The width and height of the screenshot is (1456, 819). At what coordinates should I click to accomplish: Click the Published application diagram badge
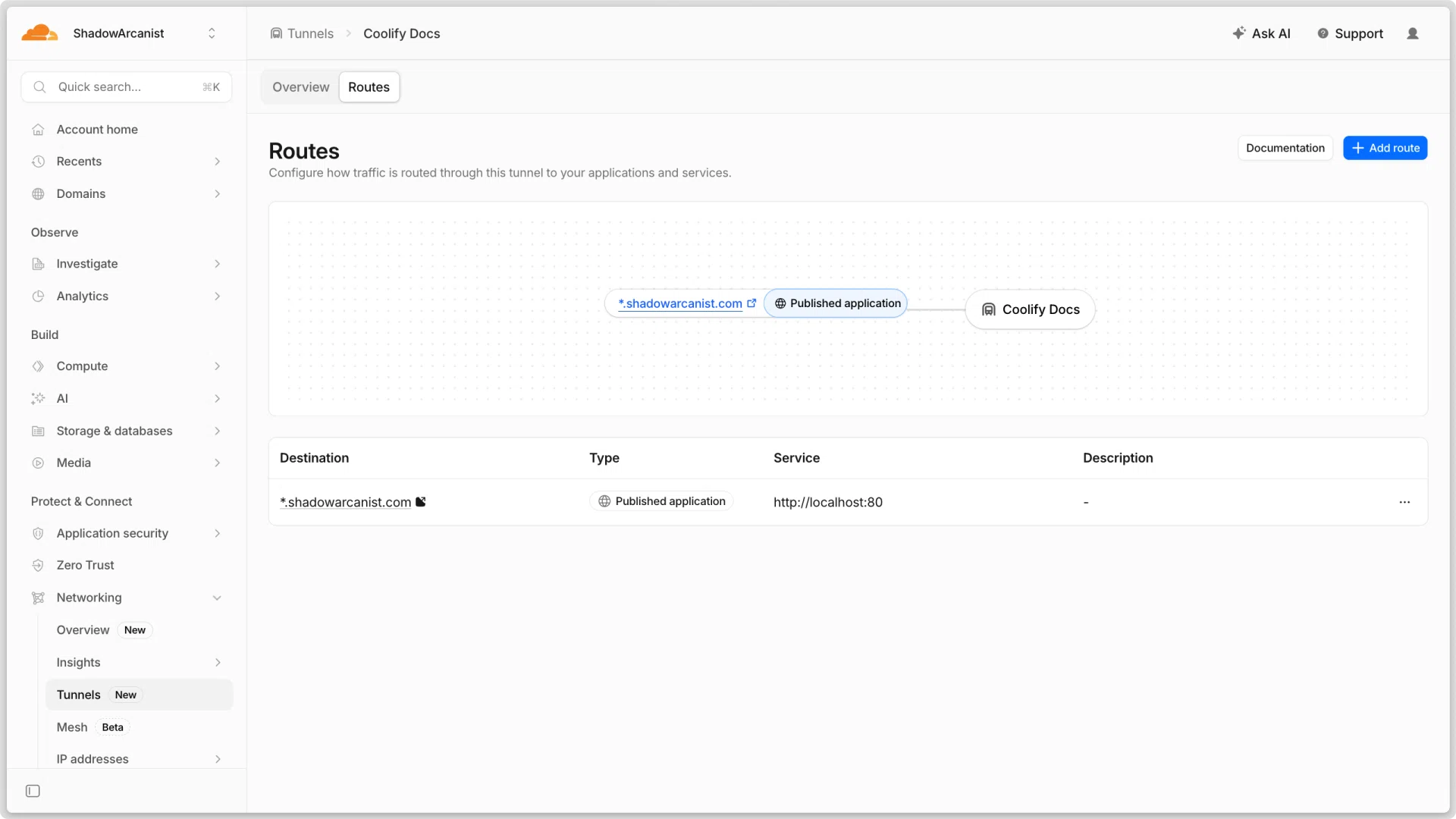(x=836, y=303)
